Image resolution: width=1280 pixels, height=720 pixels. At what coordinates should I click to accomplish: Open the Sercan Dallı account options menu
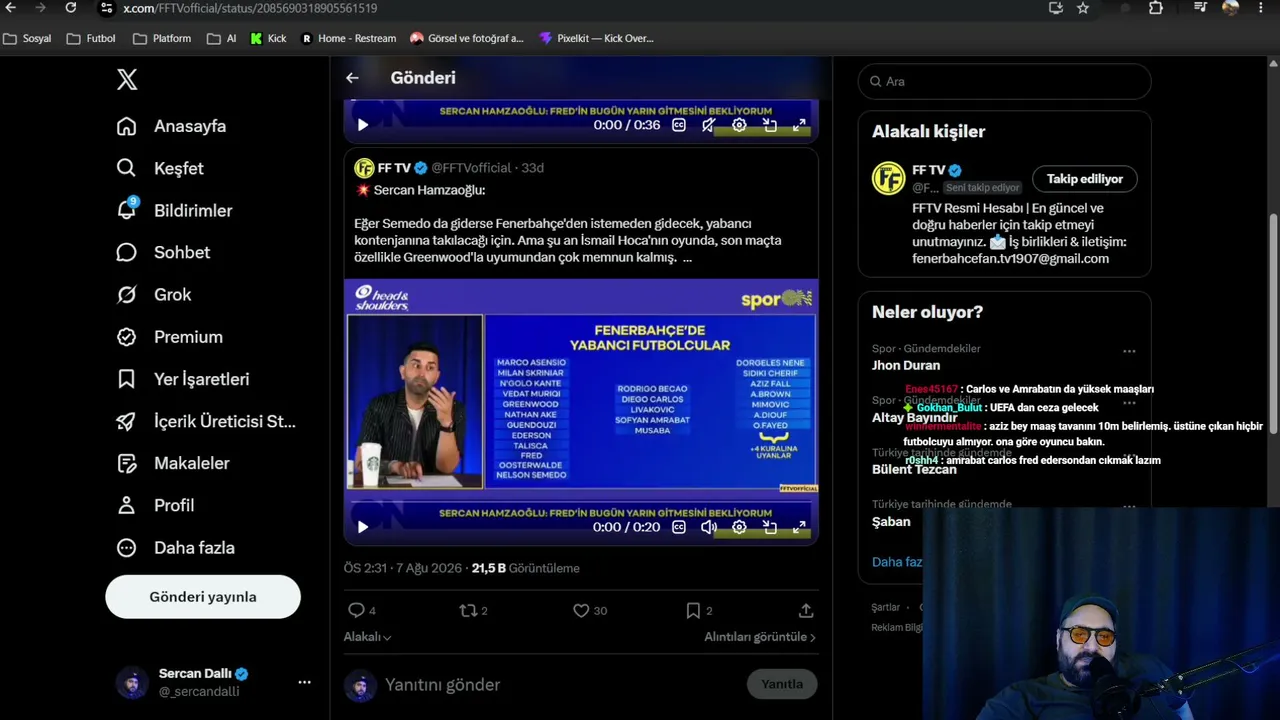click(304, 682)
